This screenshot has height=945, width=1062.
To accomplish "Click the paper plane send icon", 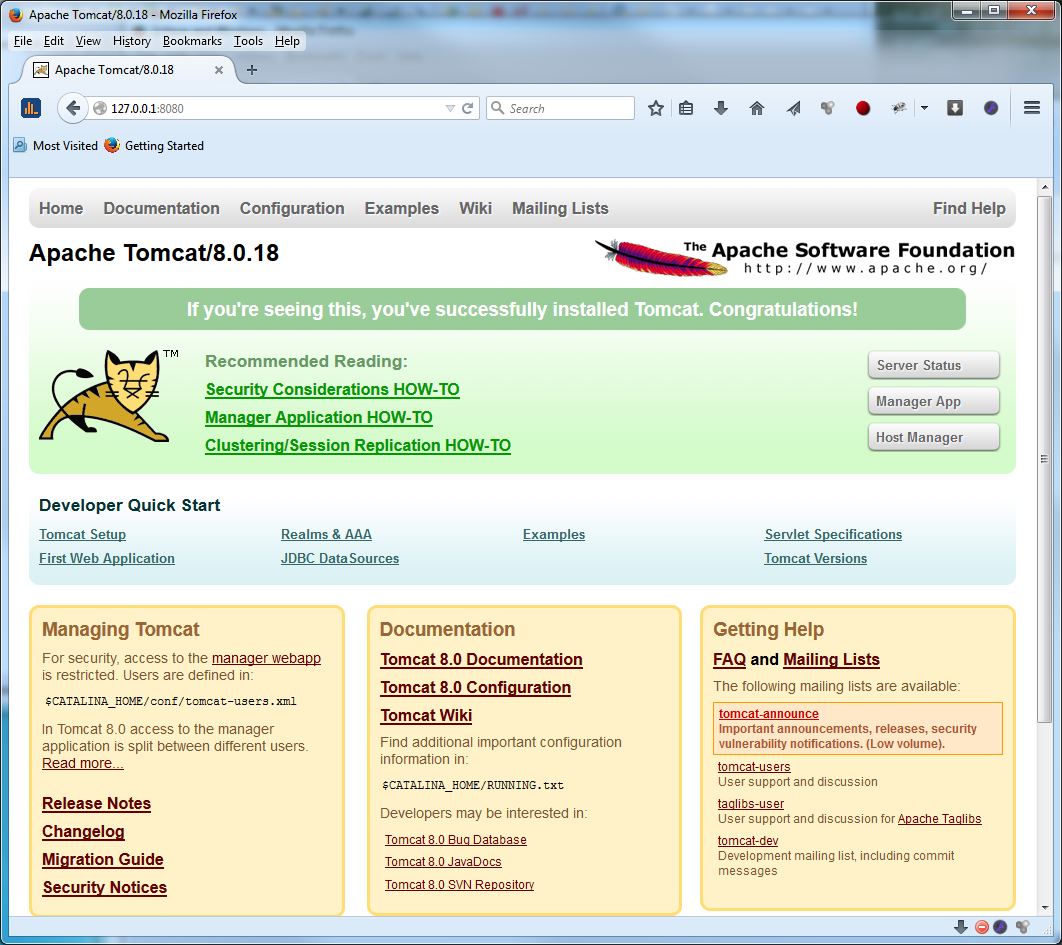I will click(x=793, y=108).
